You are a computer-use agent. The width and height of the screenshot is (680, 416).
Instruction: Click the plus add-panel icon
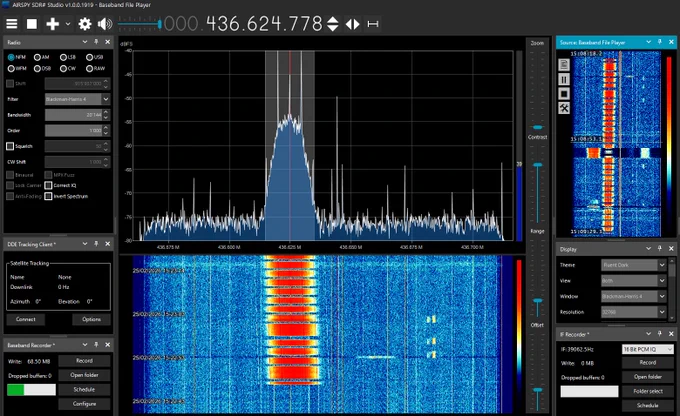tap(52, 24)
